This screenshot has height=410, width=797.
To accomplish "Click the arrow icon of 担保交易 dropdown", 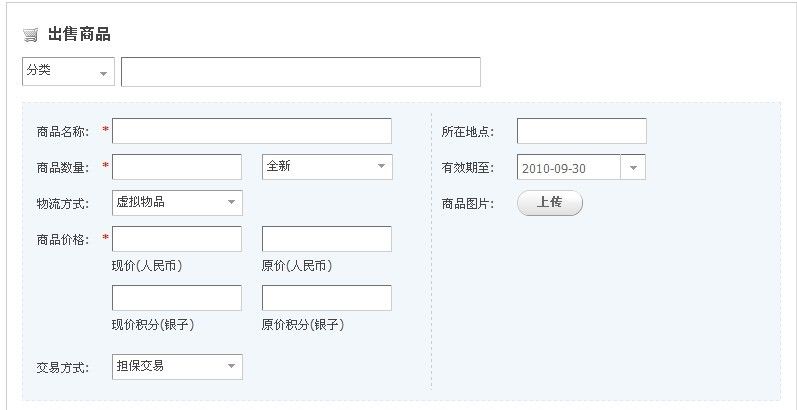I will tap(231, 366).
